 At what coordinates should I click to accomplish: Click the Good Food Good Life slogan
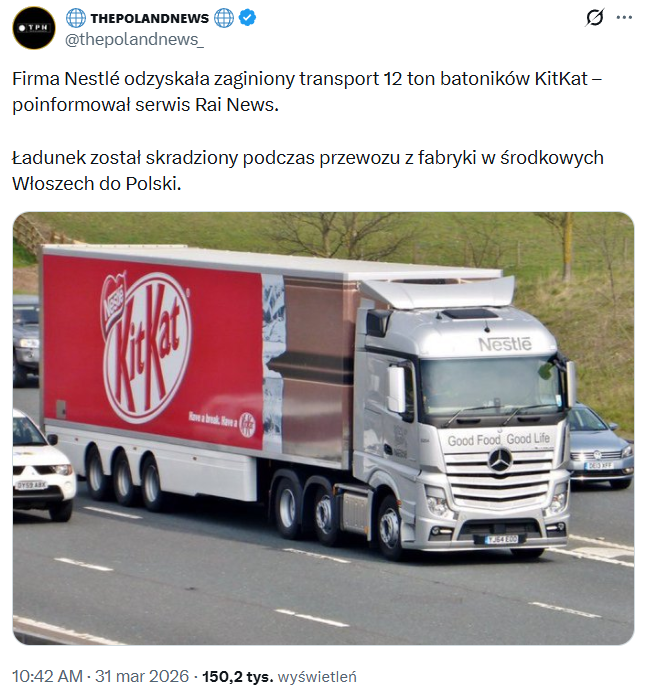click(x=499, y=440)
